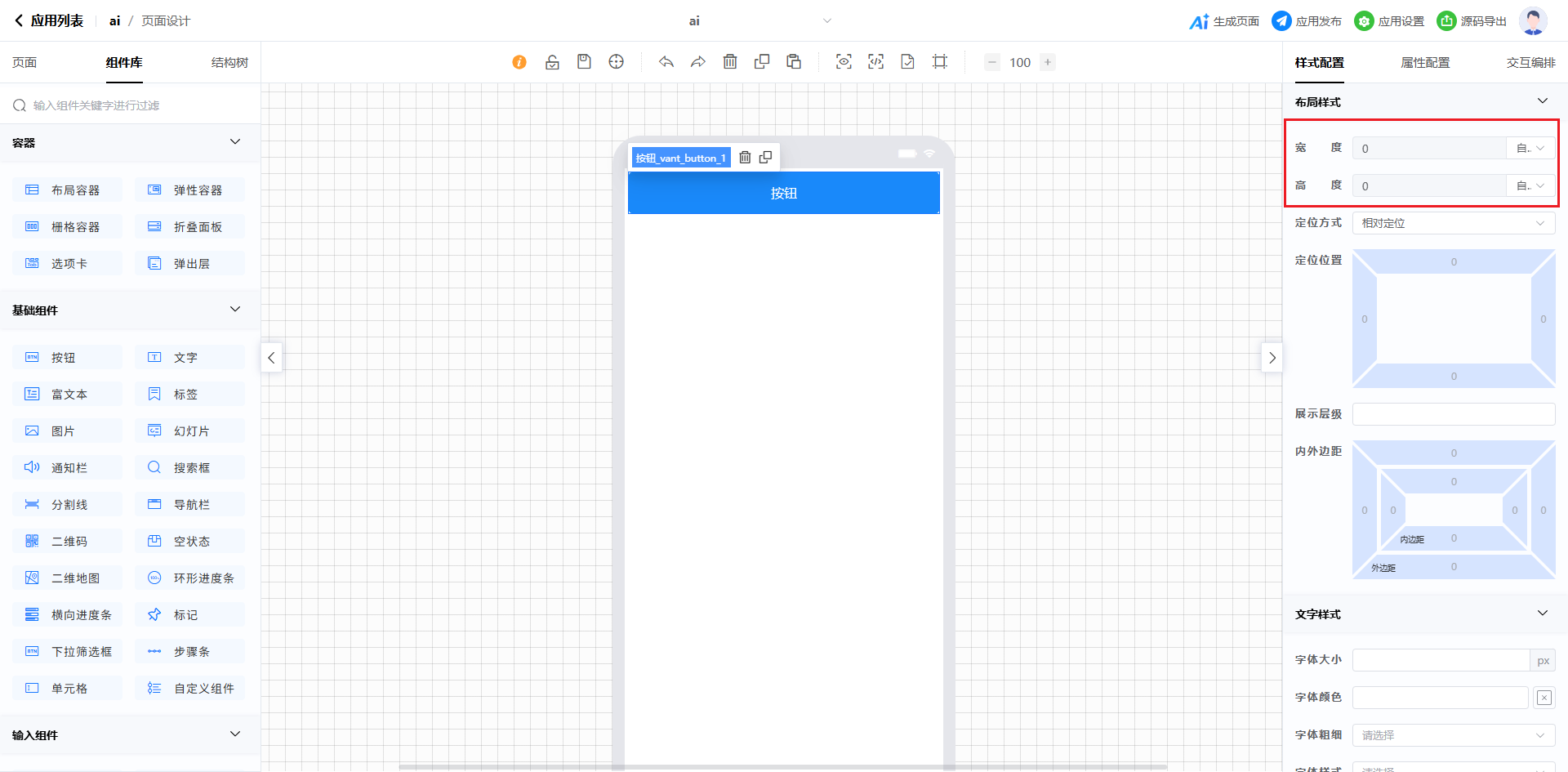
Task: Click the crosshair target icon in toolbar
Action: tap(617, 62)
